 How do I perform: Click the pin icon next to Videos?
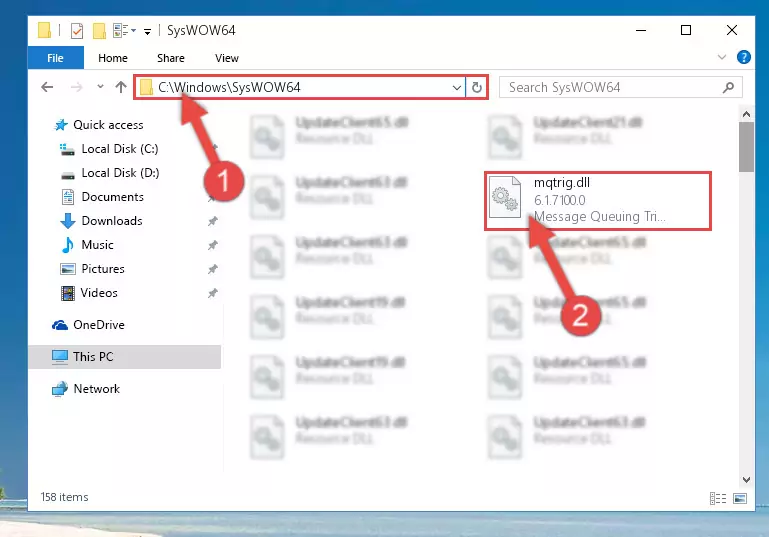click(x=212, y=293)
